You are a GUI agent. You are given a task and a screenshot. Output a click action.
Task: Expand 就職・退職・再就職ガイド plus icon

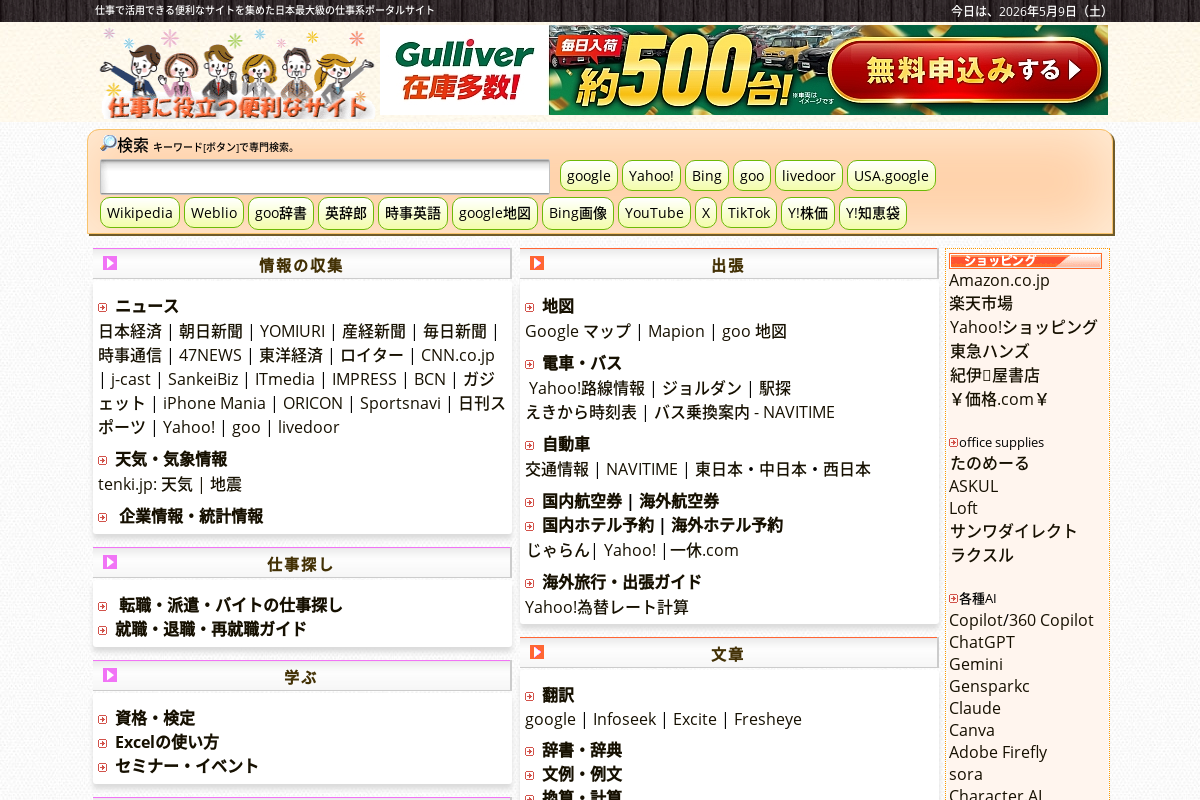click(102, 631)
